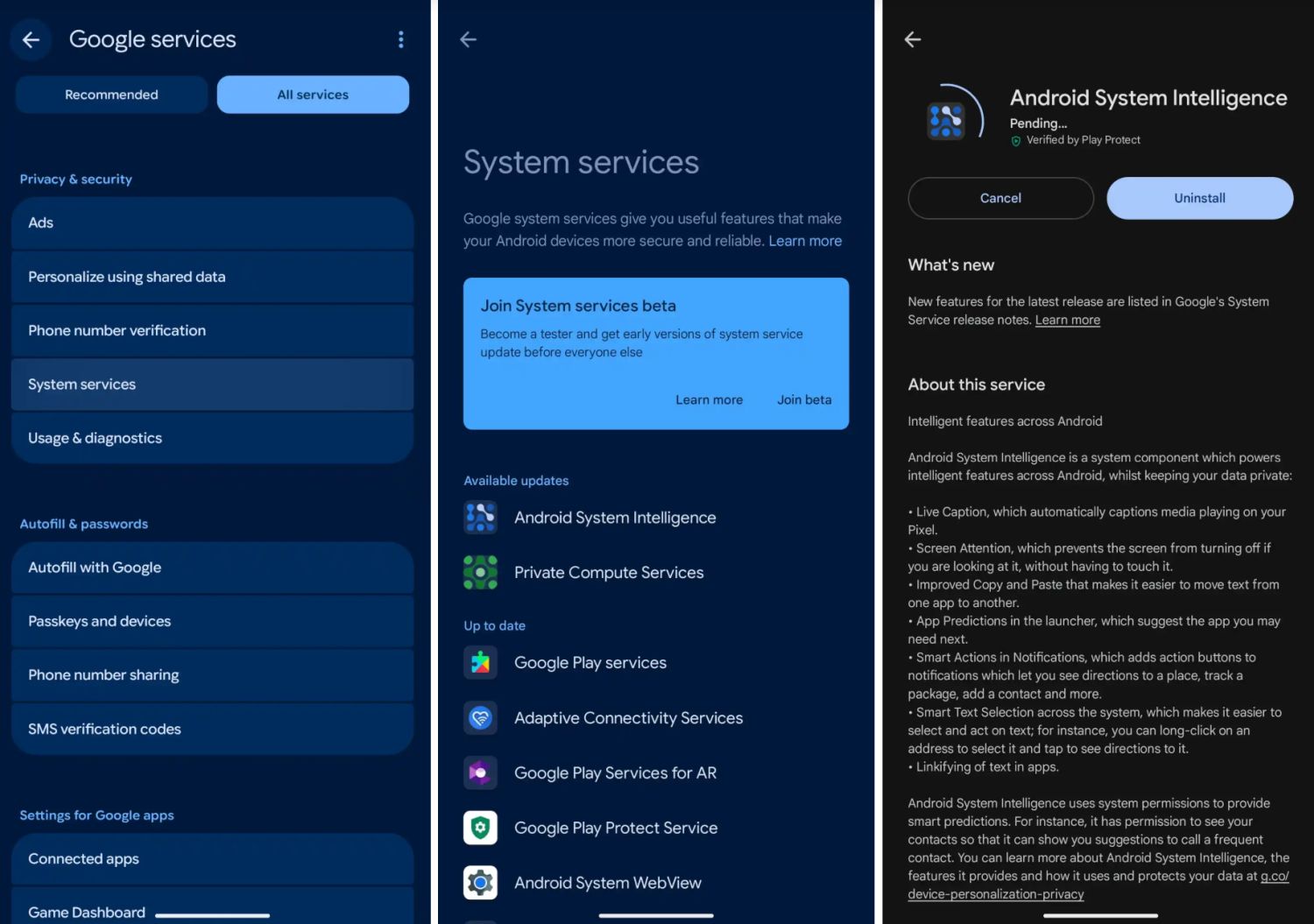This screenshot has height=924, width=1314.
Task: Open the Usage & diagnostics setting
Action: click(x=212, y=438)
